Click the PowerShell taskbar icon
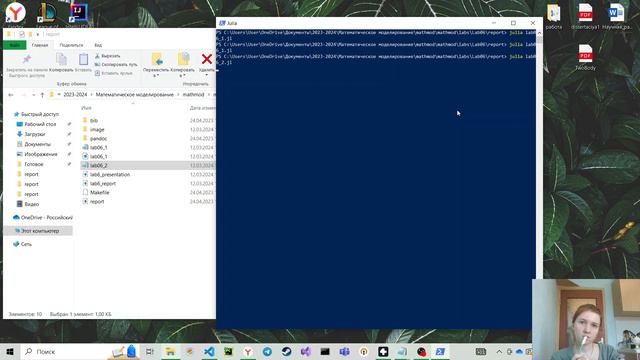 click(440, 351)
